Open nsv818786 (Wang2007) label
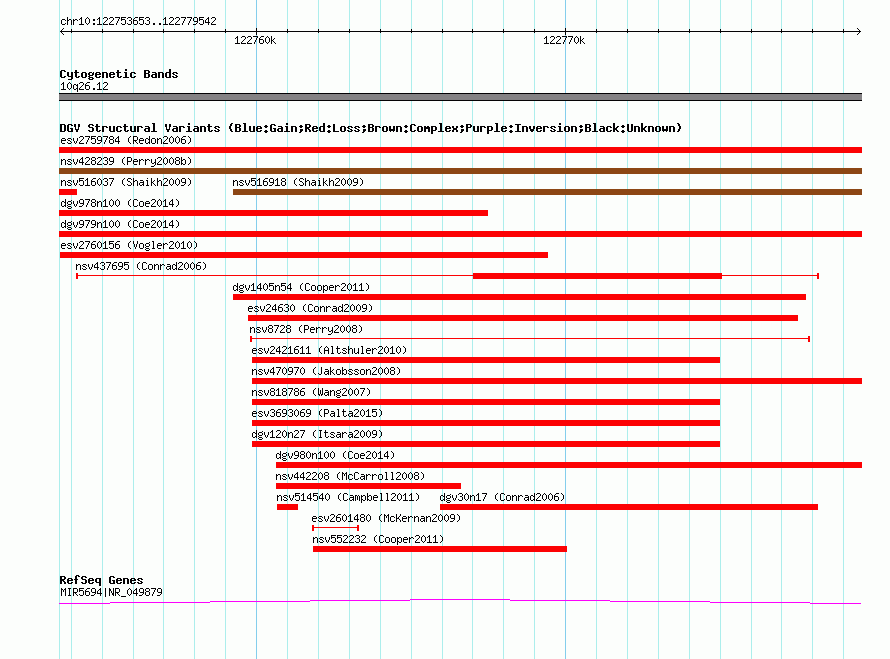 click(x=311, y=392)
